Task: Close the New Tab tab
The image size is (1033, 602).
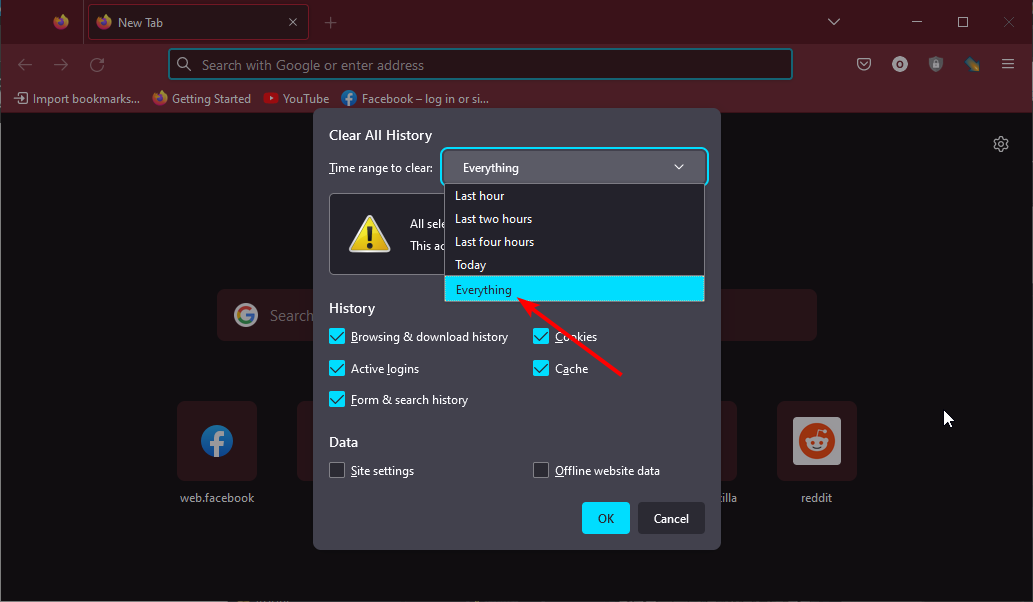Action: [x=293, y=22]
